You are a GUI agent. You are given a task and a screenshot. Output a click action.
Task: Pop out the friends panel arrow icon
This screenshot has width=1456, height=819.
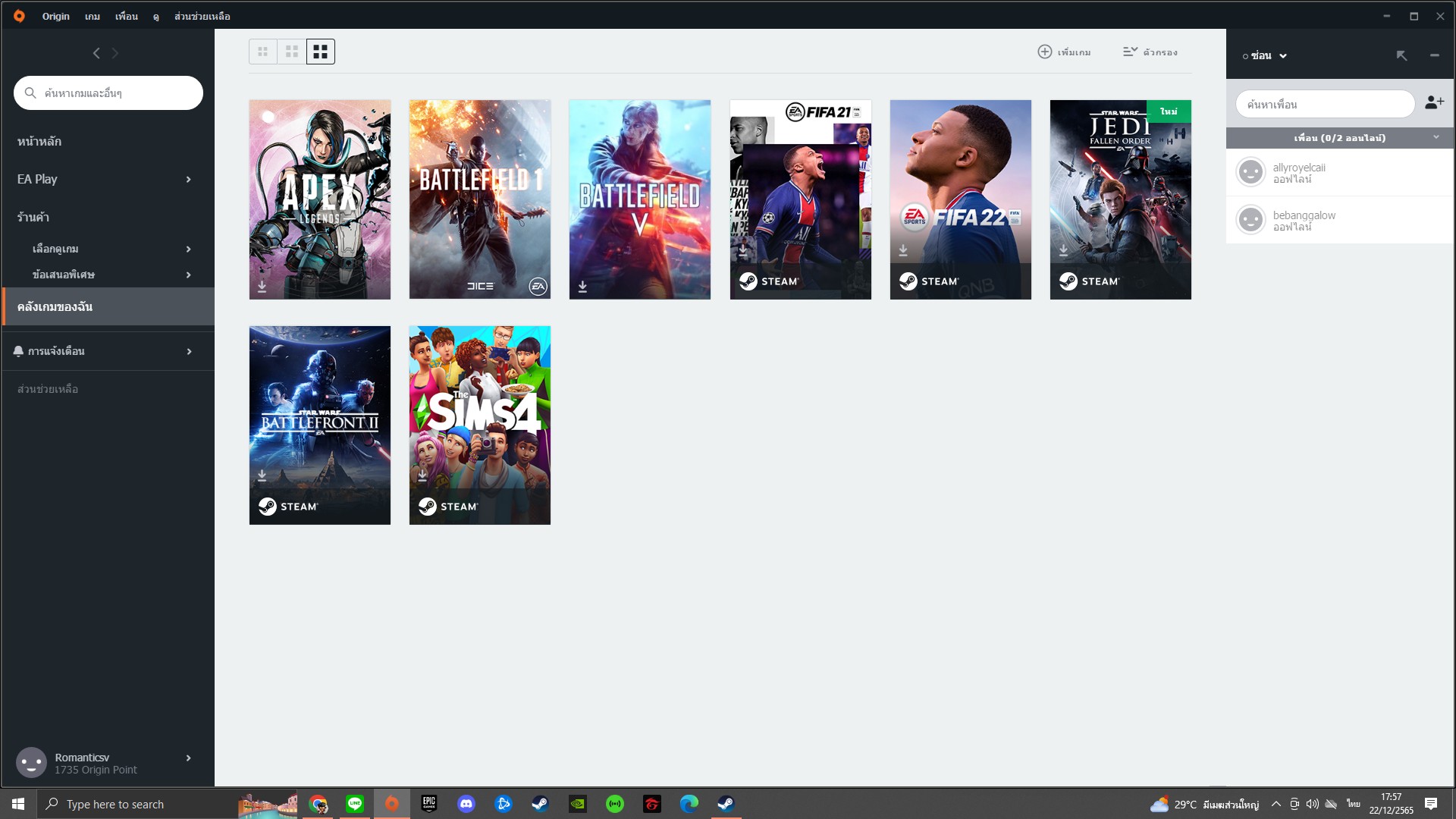(1401, 55)
